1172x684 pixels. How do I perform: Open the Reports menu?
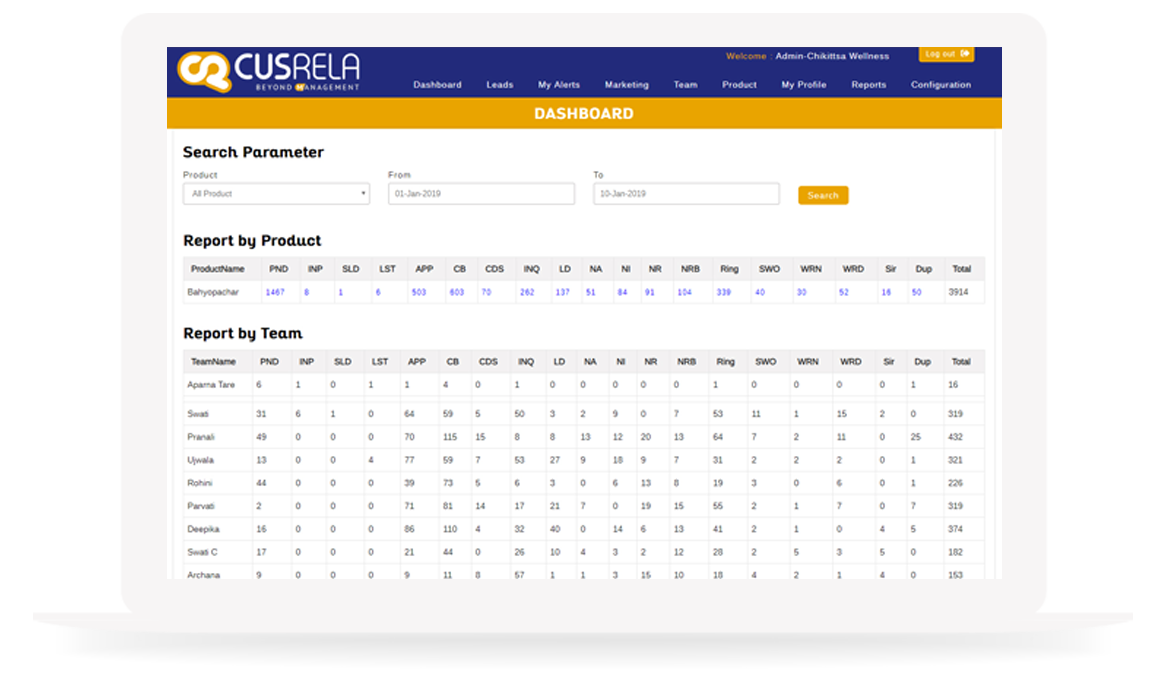click(868, 85)
